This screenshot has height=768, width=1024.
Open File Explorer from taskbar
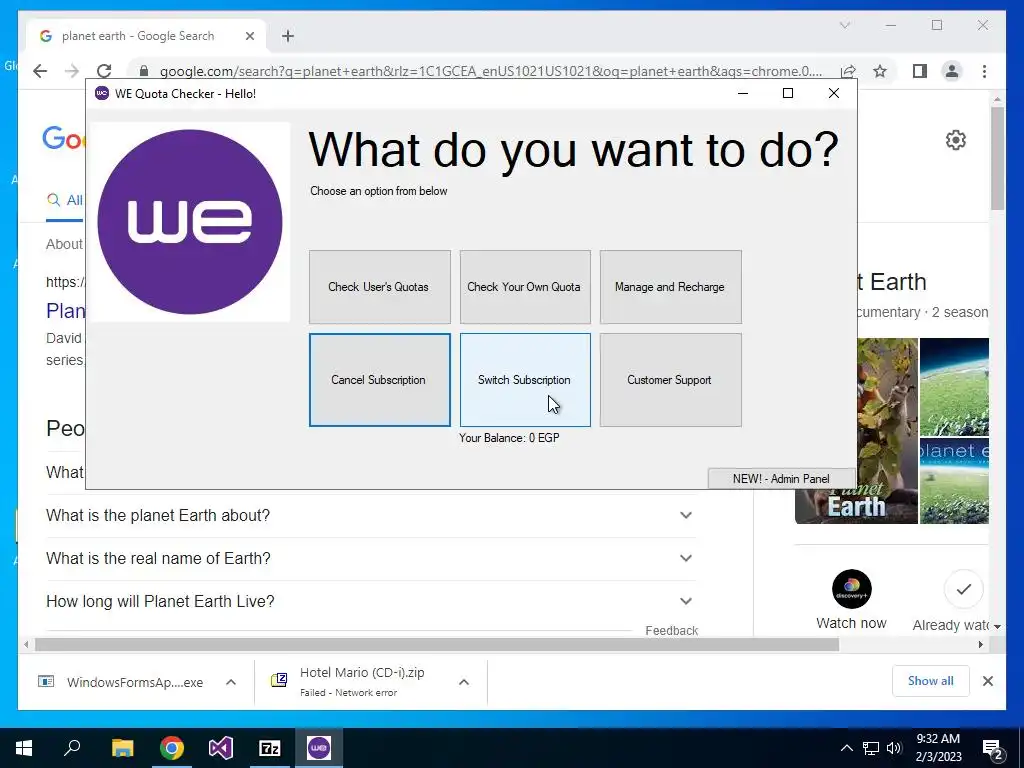(x=122, y=748)
